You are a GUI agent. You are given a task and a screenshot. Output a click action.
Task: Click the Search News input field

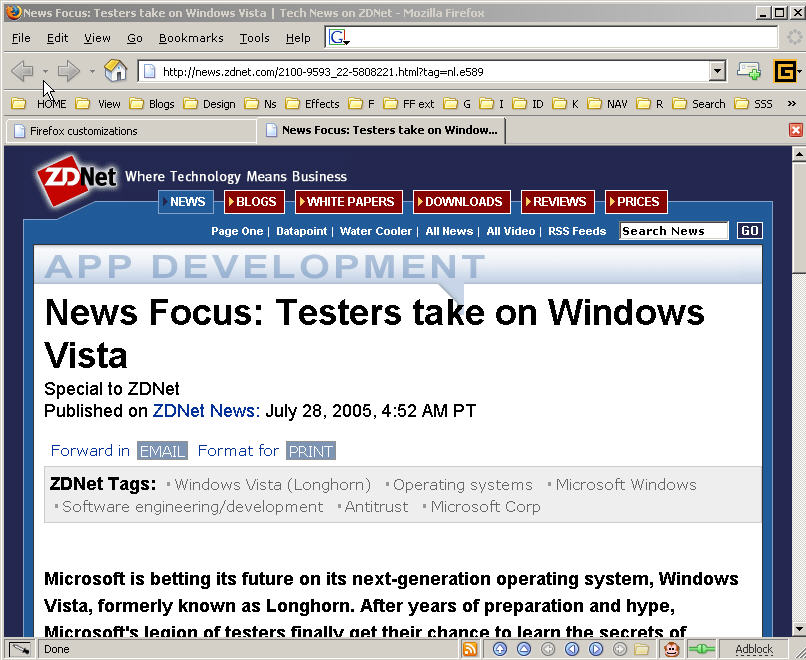point(674,231)
